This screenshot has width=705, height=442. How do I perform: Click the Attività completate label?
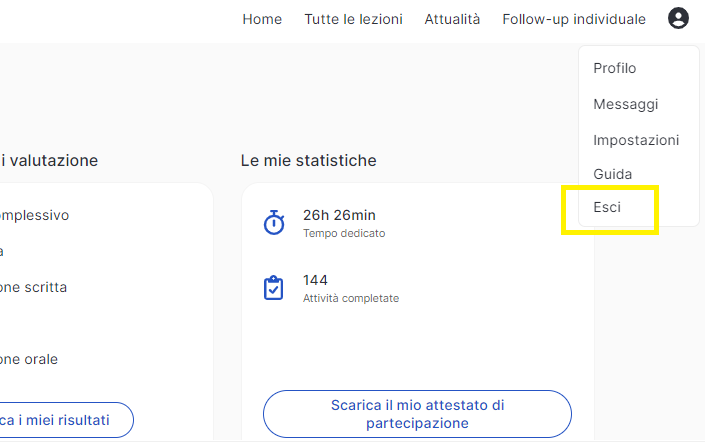(x=351, y=298)
